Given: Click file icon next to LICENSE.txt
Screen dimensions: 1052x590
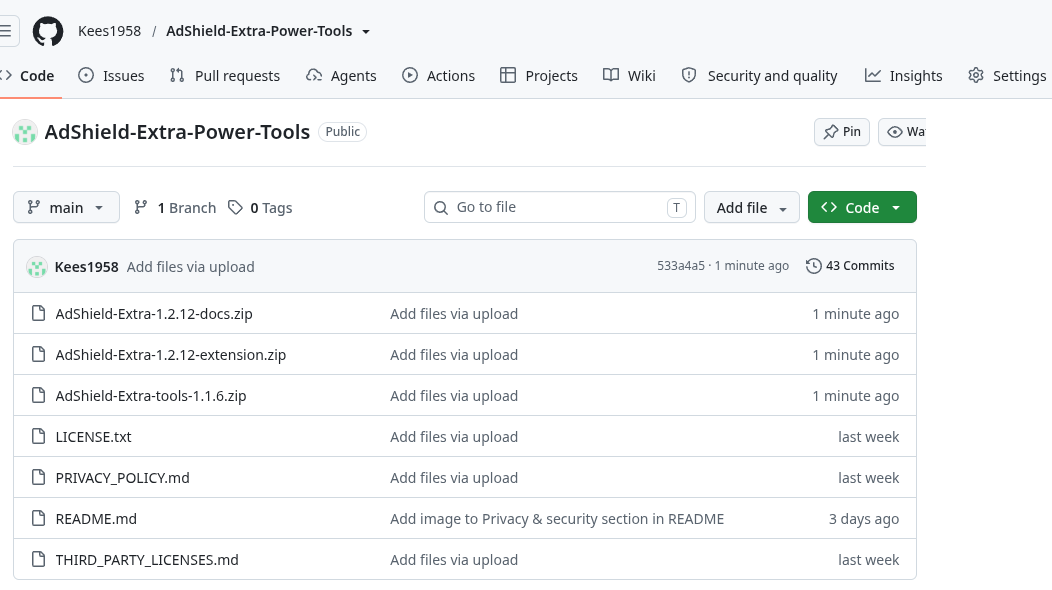Looking at the screenshot, I should click(x=38, y=436).
